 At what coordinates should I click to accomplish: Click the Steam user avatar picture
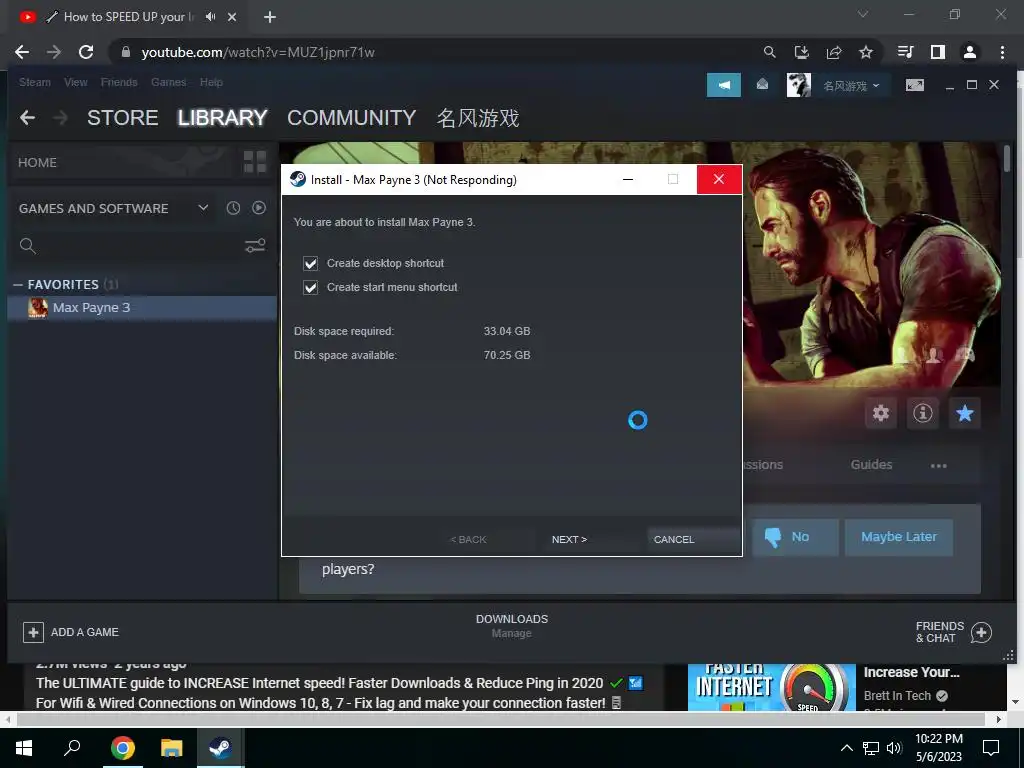point(798,85)
